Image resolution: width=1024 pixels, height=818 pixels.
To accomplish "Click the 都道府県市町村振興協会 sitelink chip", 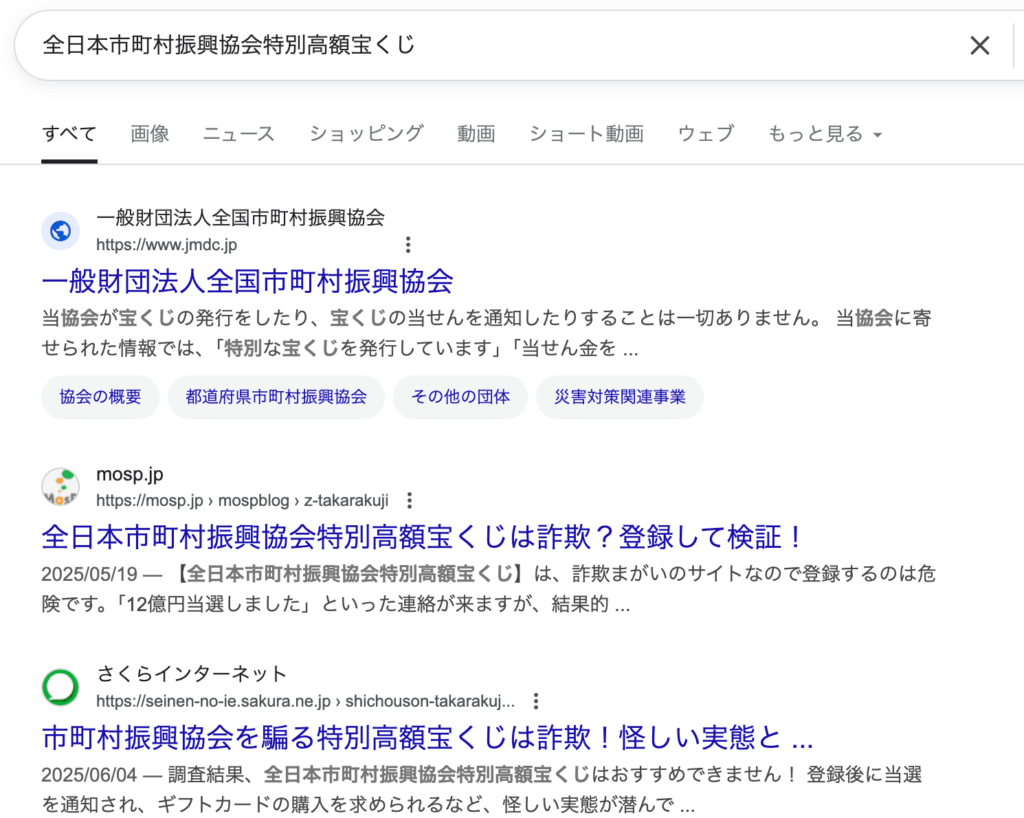I will (x=276, y=397).
